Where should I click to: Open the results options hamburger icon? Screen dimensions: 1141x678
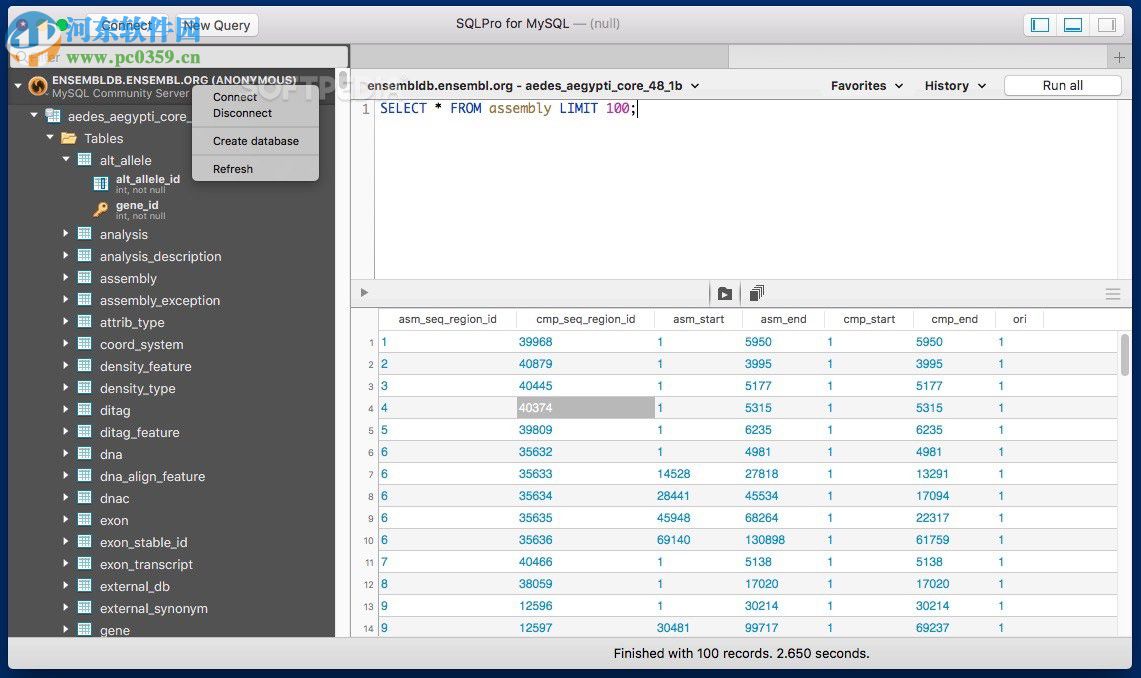click(x=1112, y=293)
